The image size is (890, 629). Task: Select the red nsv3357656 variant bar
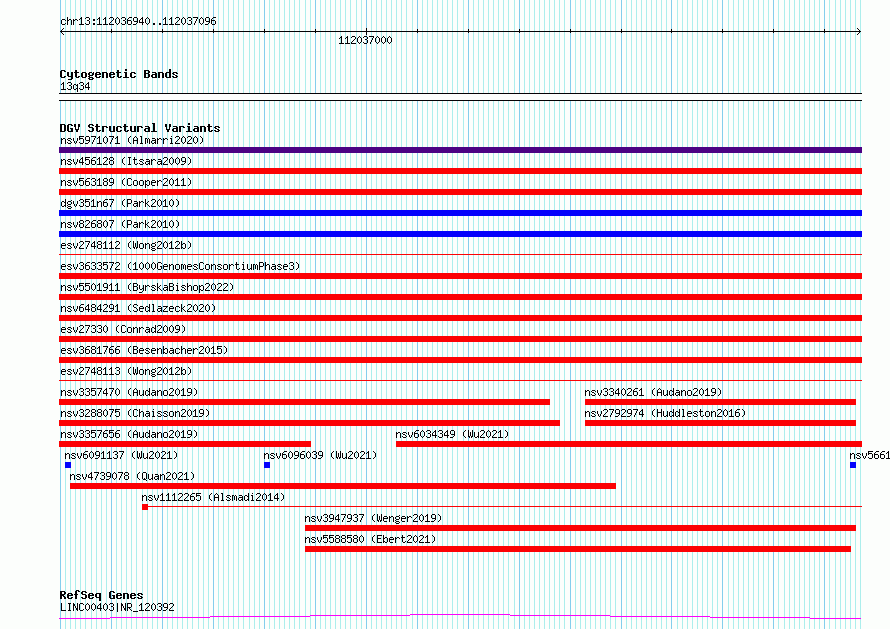tap(185, 444)
